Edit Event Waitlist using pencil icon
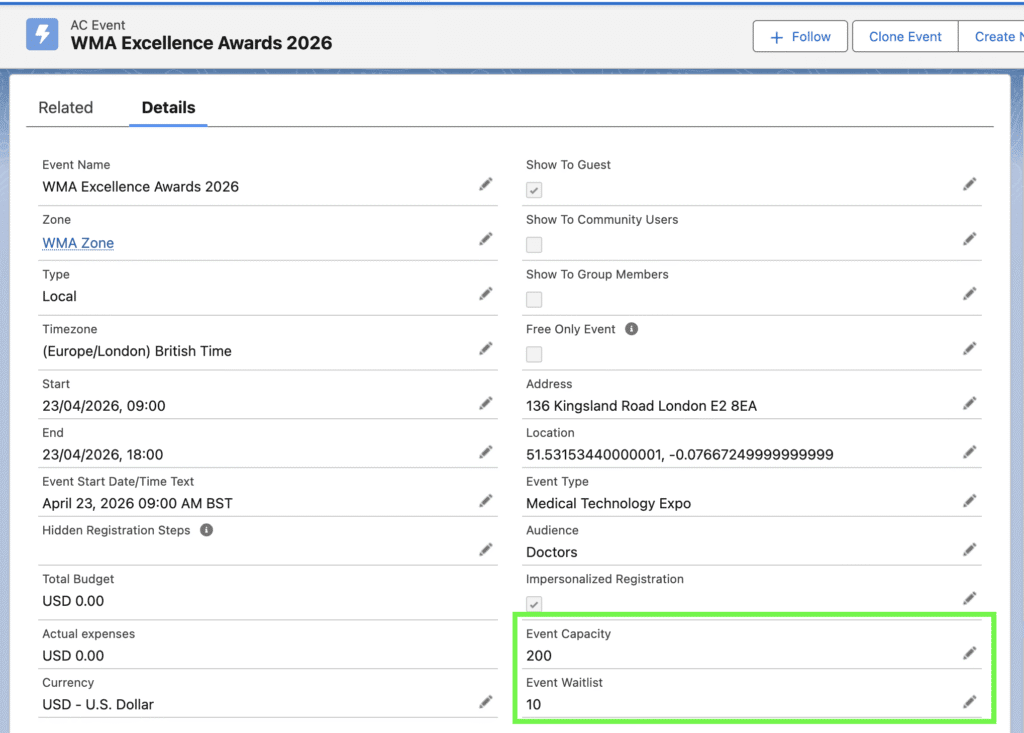The height and width of the screenshot is (733, 1024). (x=969, y=702)
